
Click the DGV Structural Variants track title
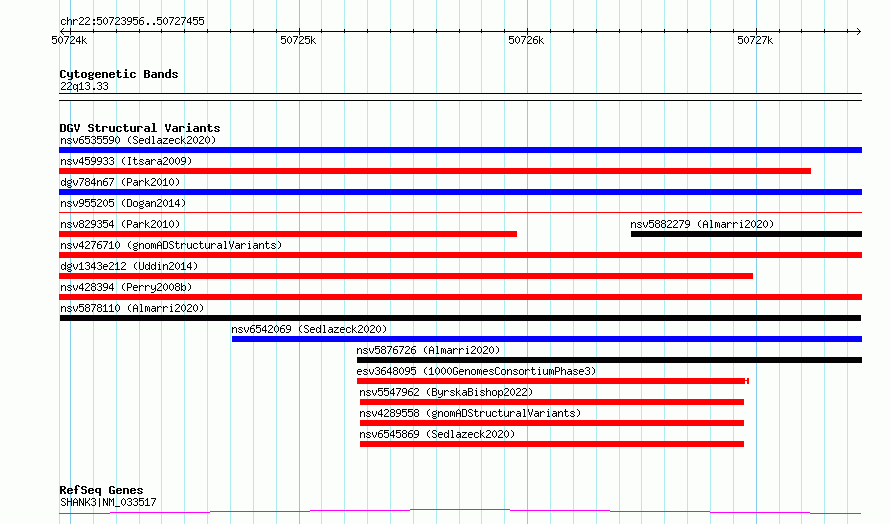pyautogui.click(x=140, y=128)
